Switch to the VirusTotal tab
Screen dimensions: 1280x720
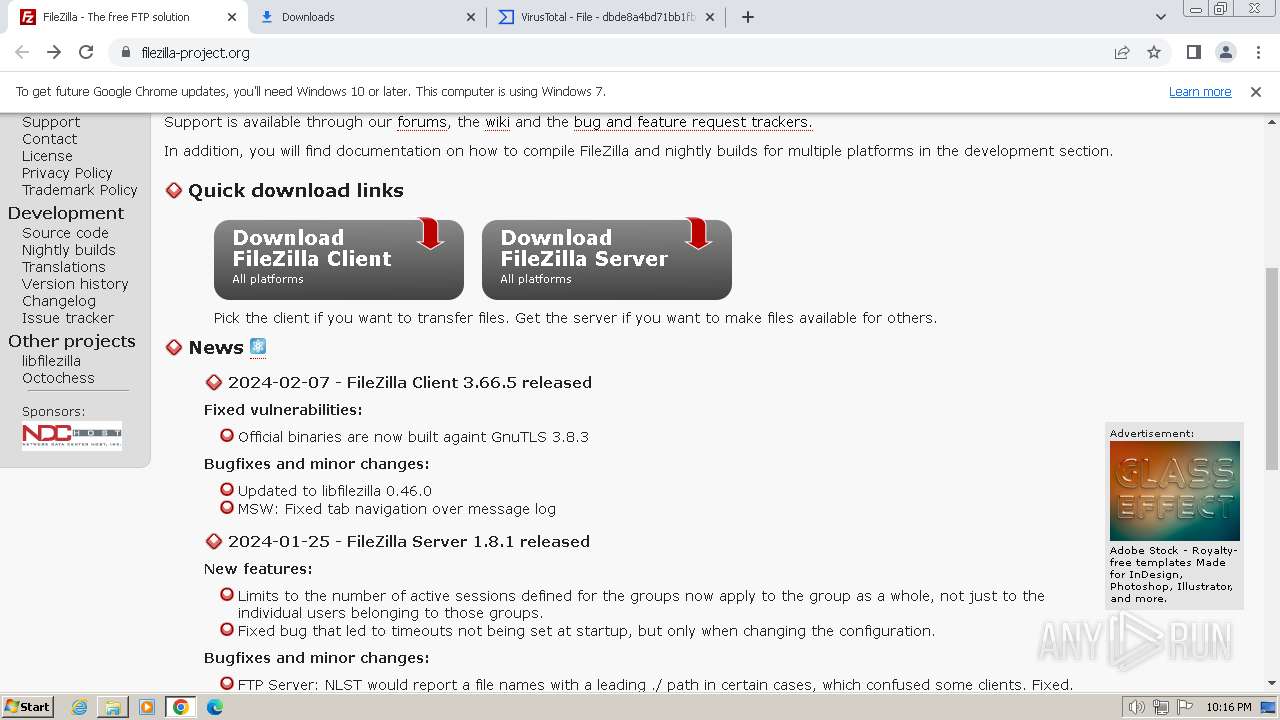coord(607,17)
